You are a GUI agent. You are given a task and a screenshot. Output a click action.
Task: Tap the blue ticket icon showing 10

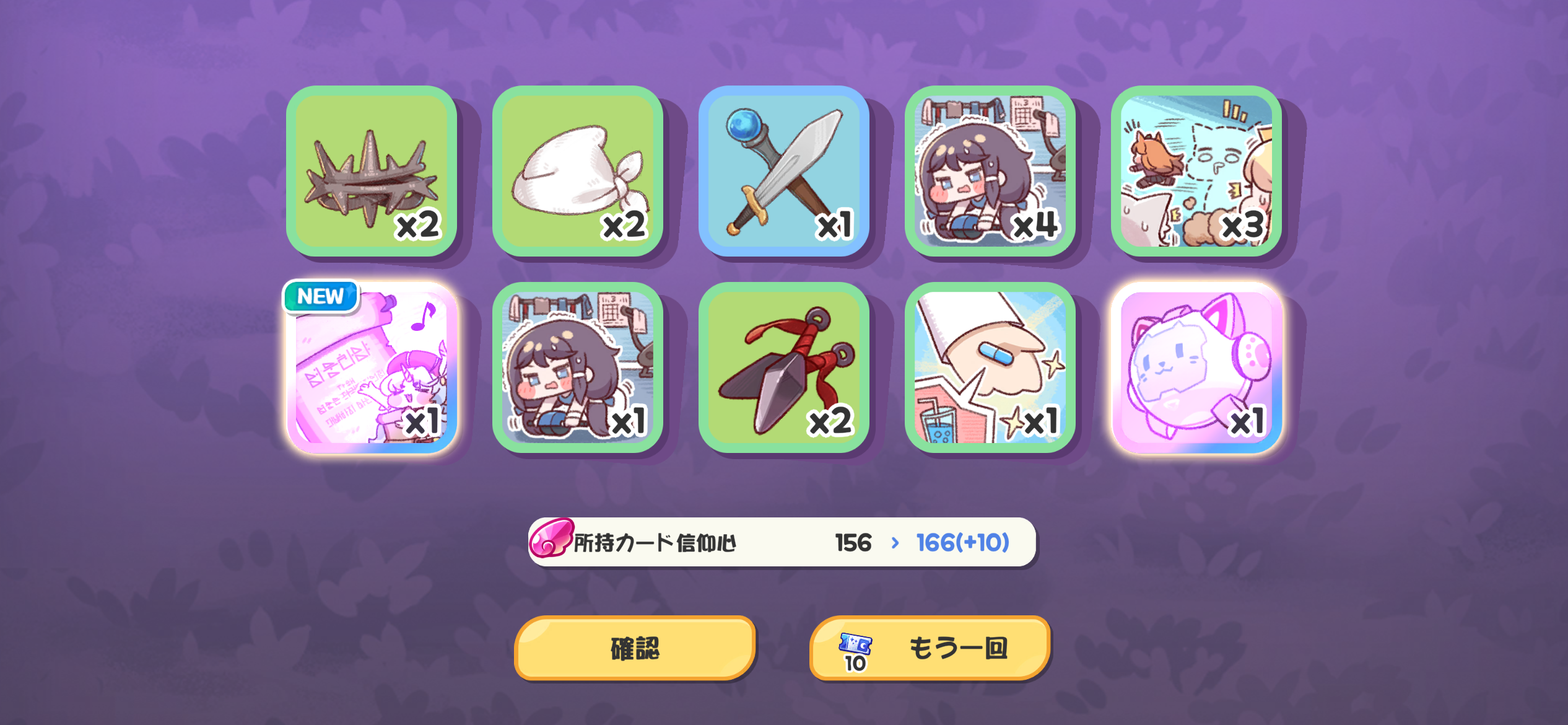[855, 652]
